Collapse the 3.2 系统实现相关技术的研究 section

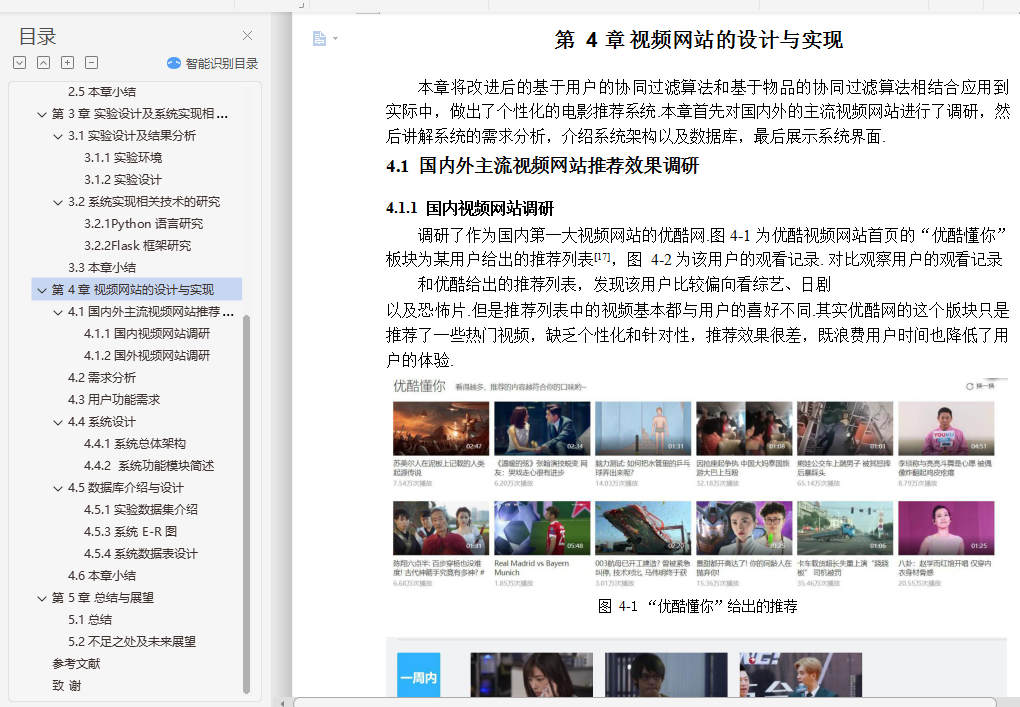[x=58, y=202]
